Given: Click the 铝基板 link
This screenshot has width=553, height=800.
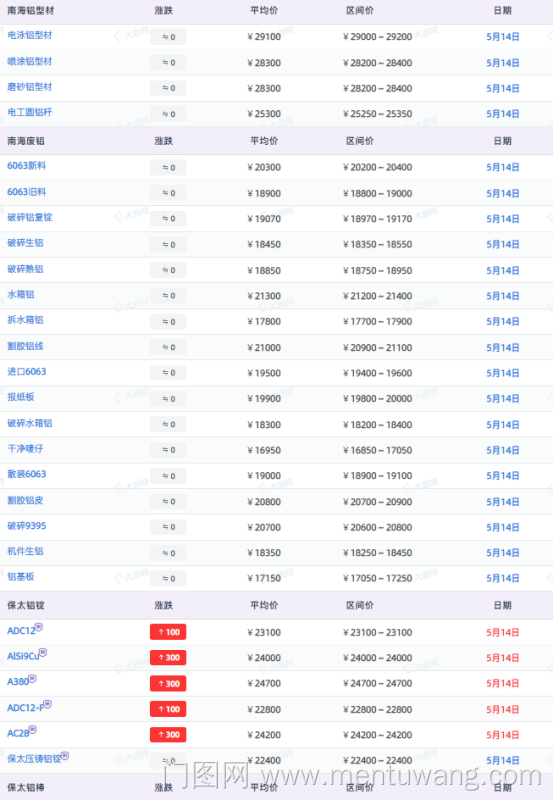Looking at the screenshot, I should 21,577.
